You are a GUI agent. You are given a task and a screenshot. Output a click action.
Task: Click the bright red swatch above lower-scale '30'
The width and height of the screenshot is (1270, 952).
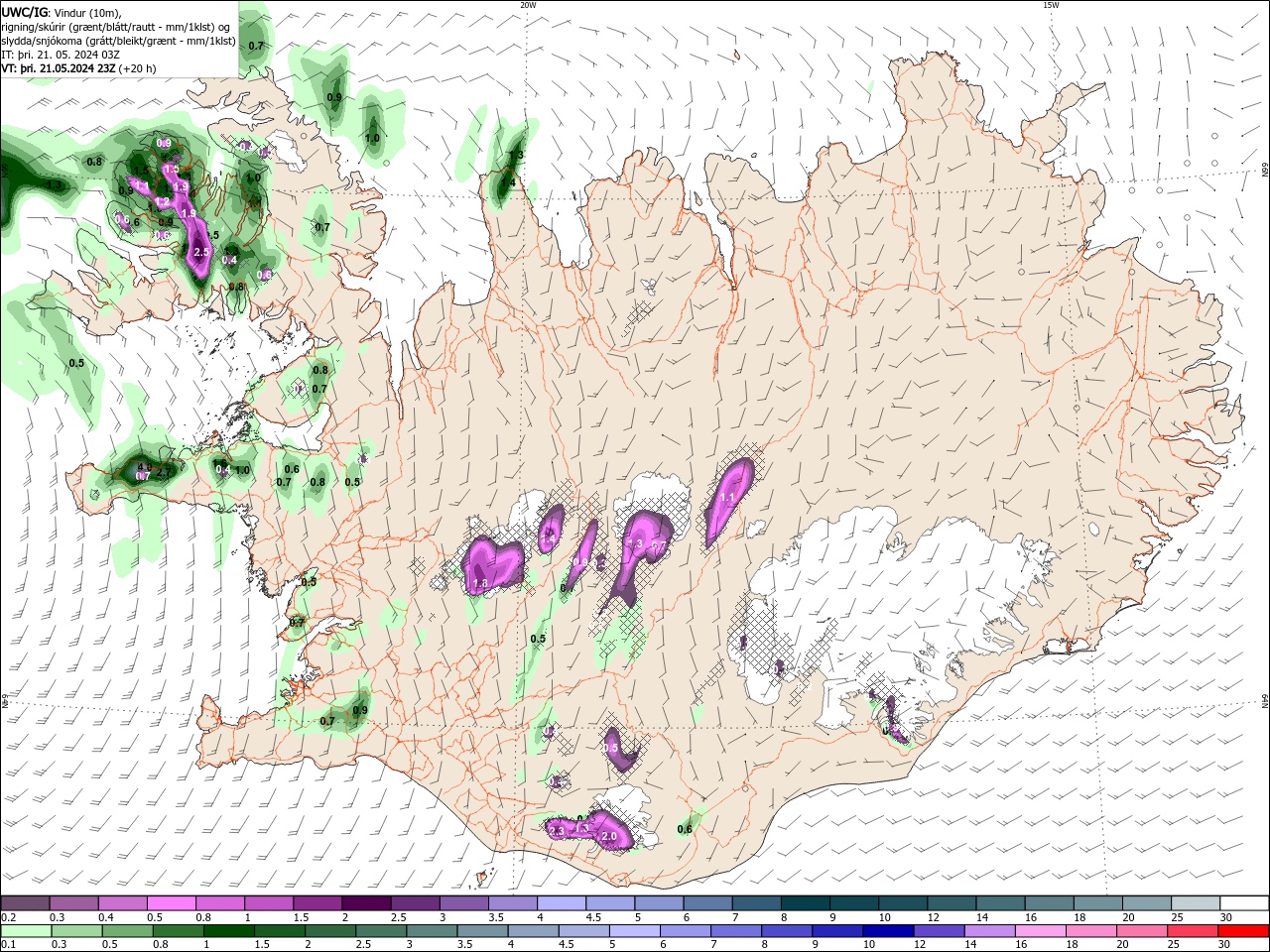(x=1245, y=931)
